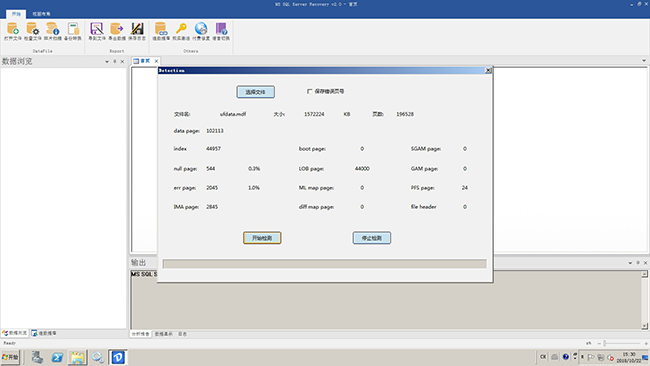Viewport: 650px width, 366px height.
Task: Click the select file button in Detection dialog
Action: (255, 92)
